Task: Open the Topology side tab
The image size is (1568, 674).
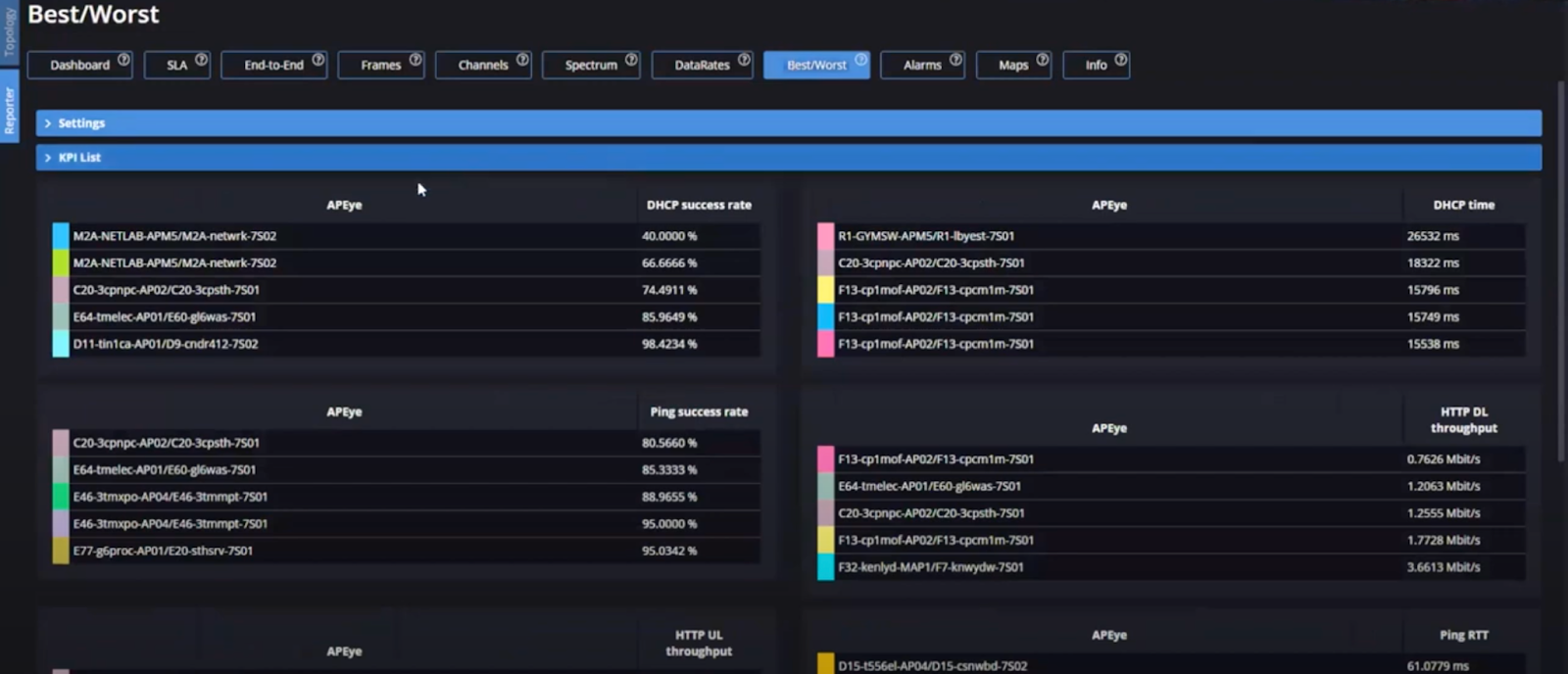Action: tap(9, 32)
